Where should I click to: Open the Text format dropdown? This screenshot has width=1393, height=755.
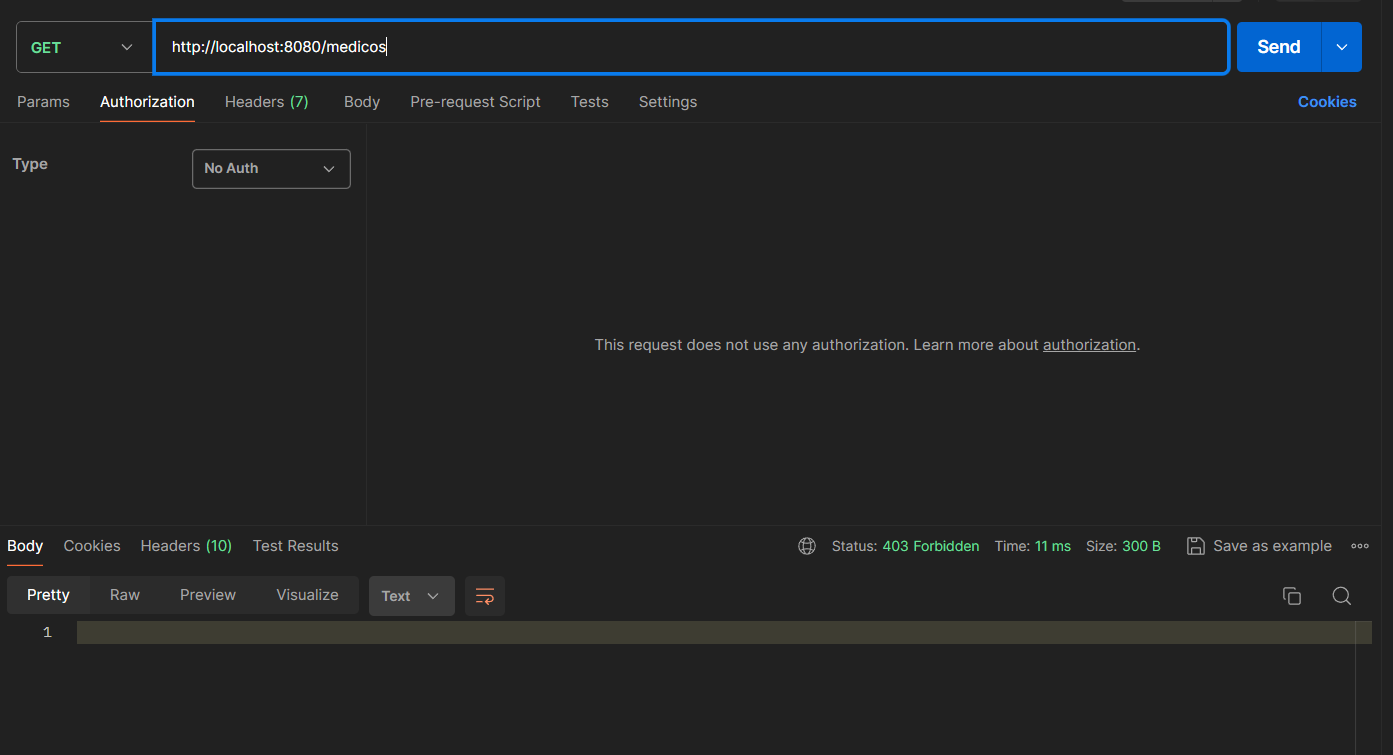412,596
